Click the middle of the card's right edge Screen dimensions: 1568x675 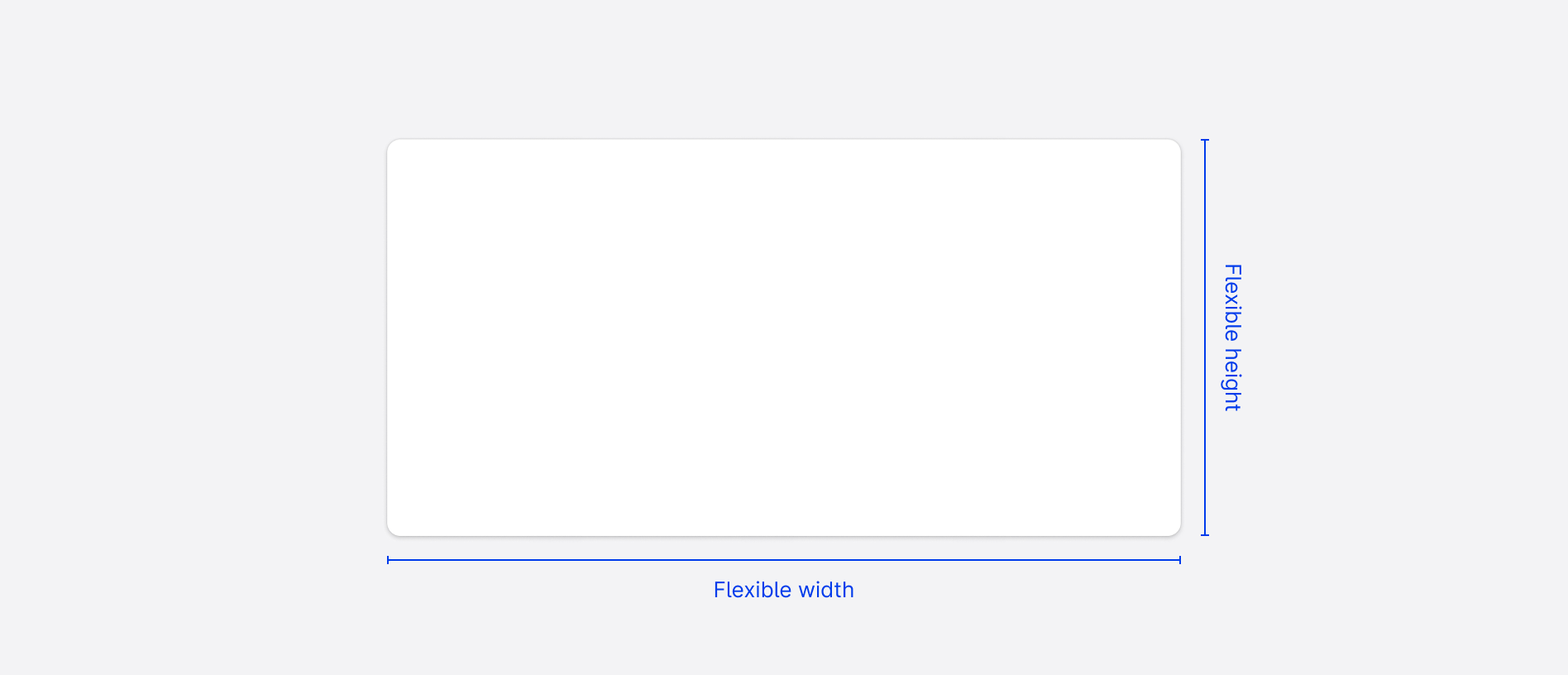point(1180,337)
